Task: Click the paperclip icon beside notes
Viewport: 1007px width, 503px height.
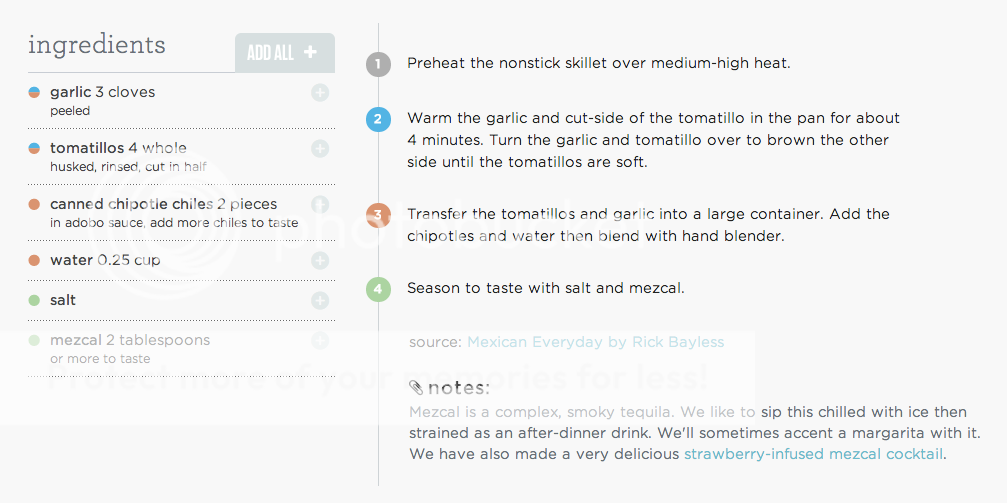Action: coord(416,387)
